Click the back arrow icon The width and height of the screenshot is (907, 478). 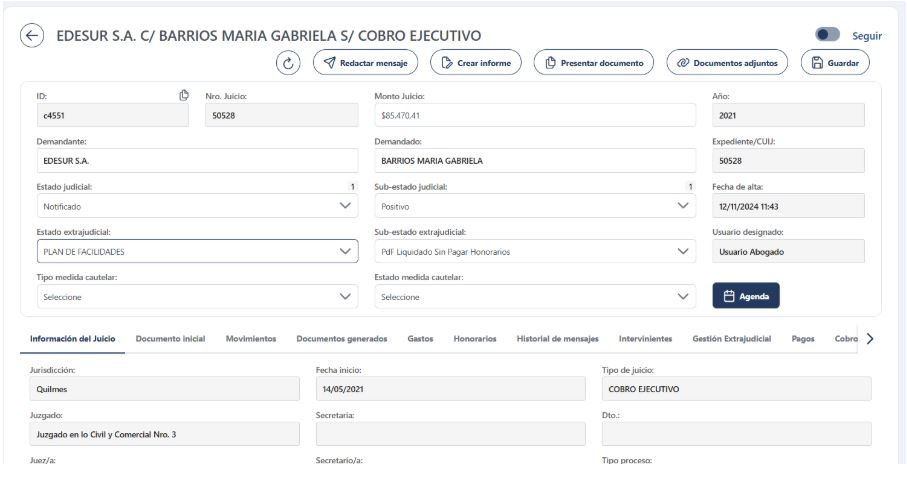(x=32, y=36)
